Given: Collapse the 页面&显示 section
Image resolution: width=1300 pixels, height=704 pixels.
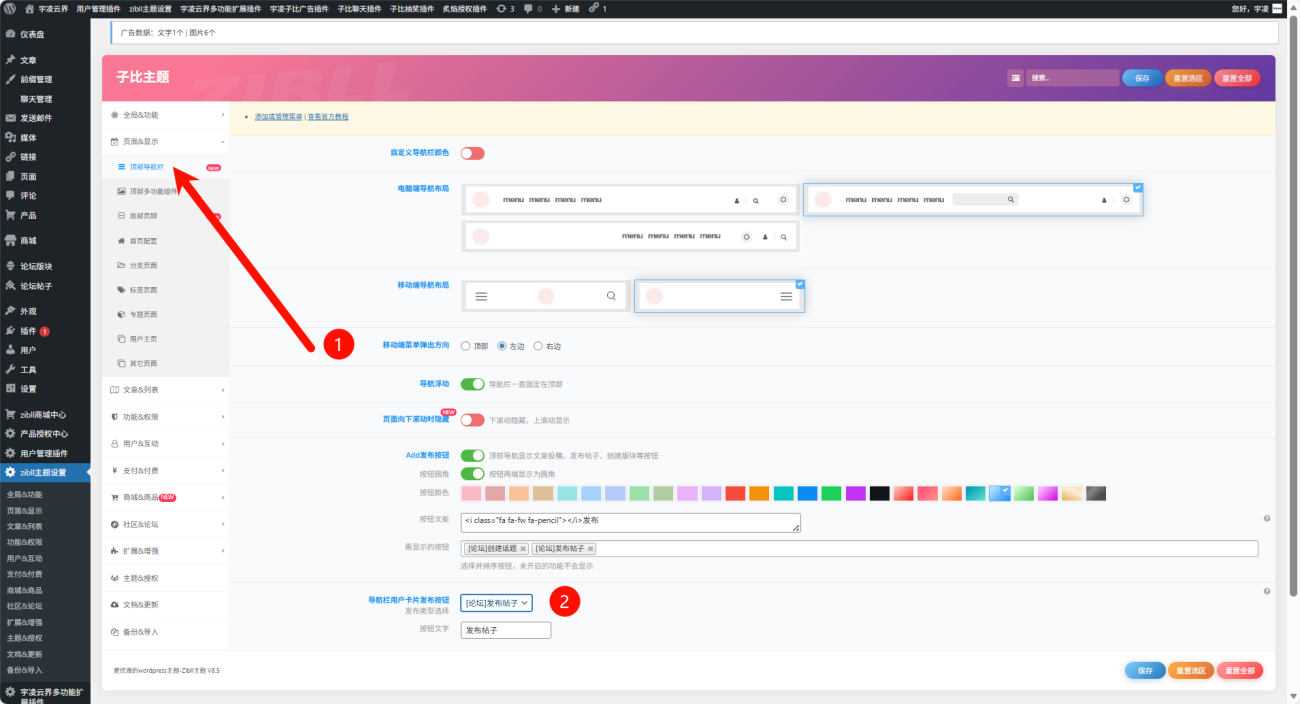Looking at the screenshot, I should [x=166, y=142].
